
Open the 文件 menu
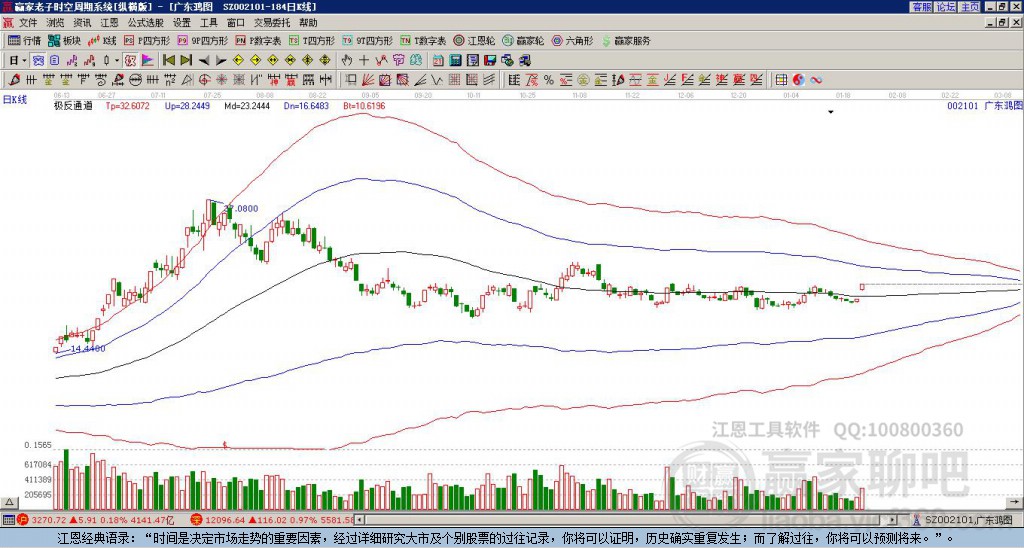point(28,23)
